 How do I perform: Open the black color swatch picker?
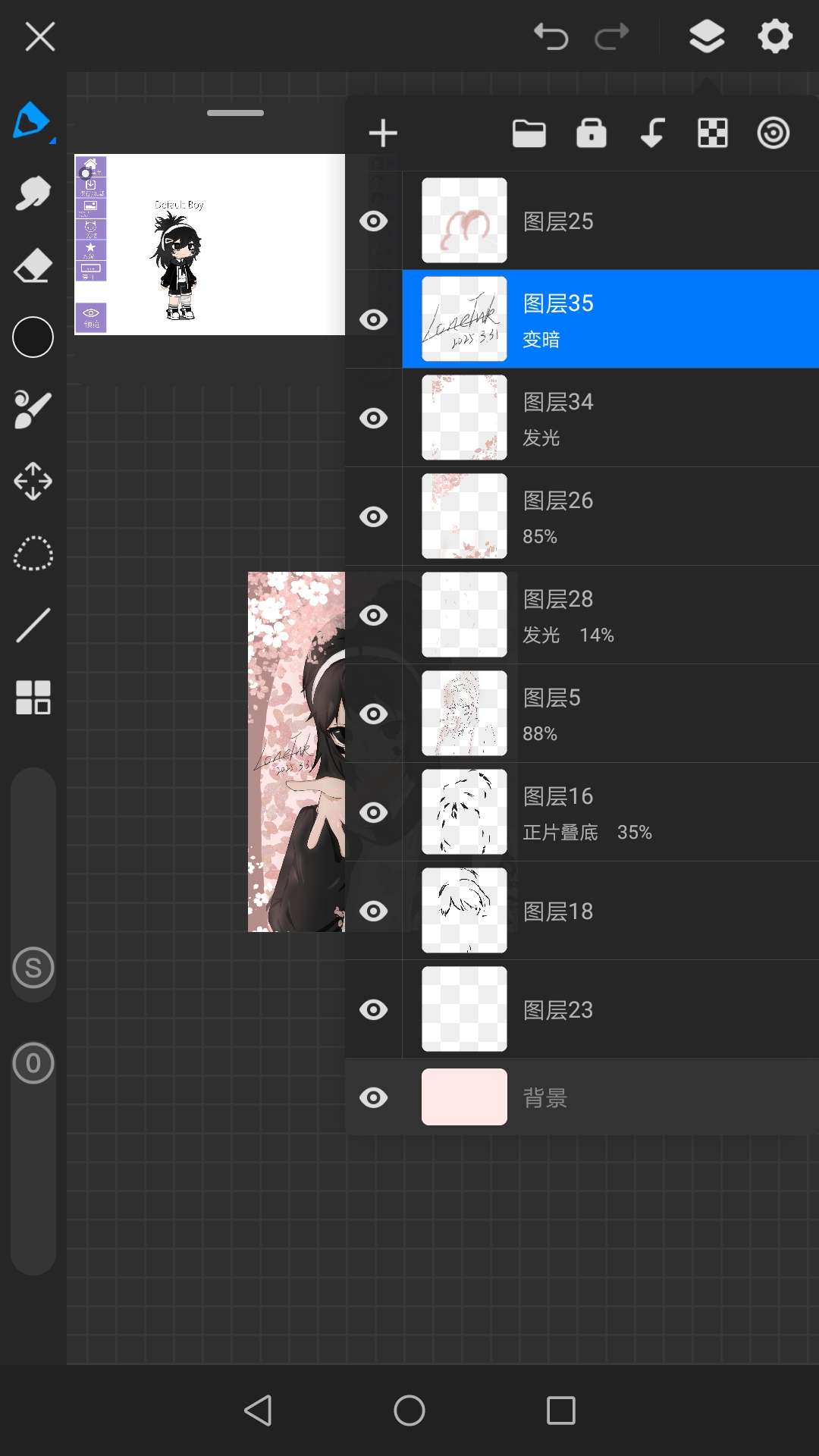click(33, 337)
